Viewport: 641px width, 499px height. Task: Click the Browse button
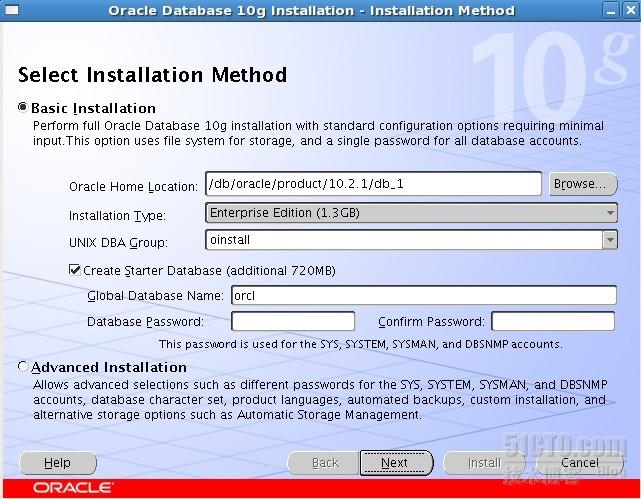coord(583,184)
